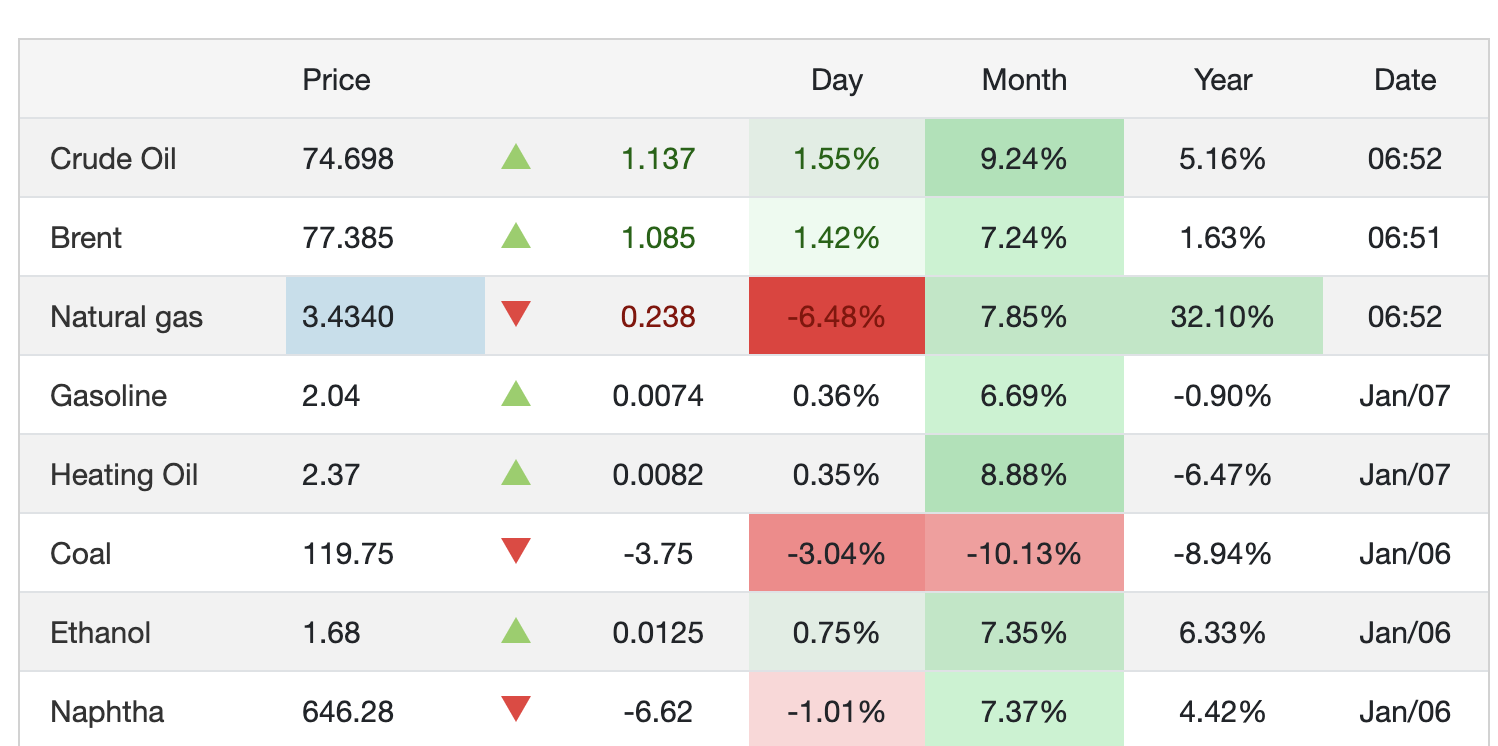Open the Natural gas commodity link
The width and height of the screenshot is (1498, 746).
(x=126, y=317)
